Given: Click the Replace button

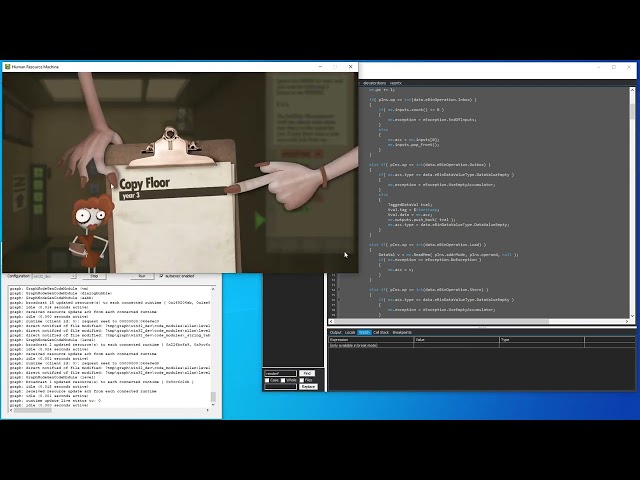Looking at the screenshot, I should [308, 387].
